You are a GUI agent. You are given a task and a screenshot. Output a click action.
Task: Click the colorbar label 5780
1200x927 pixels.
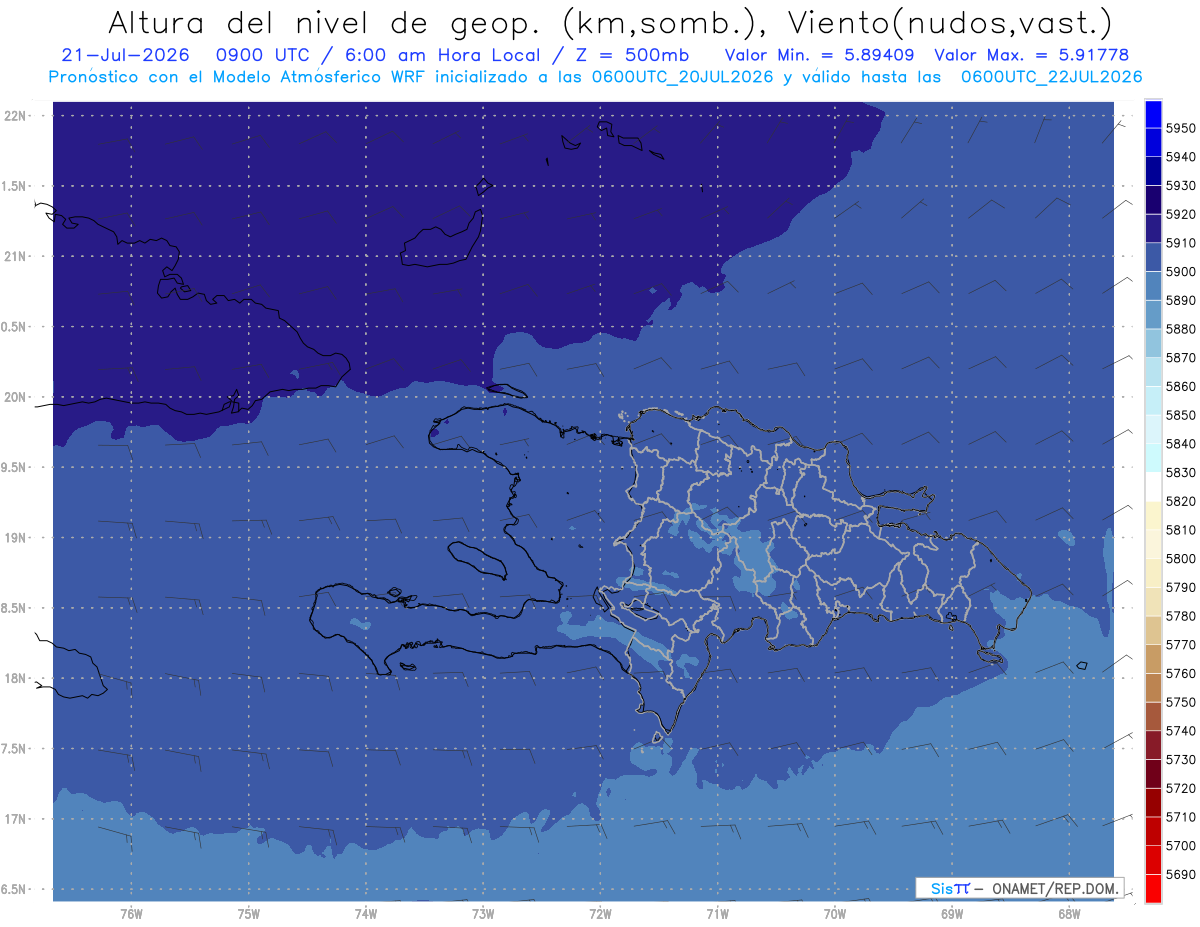pos(1180,616)
